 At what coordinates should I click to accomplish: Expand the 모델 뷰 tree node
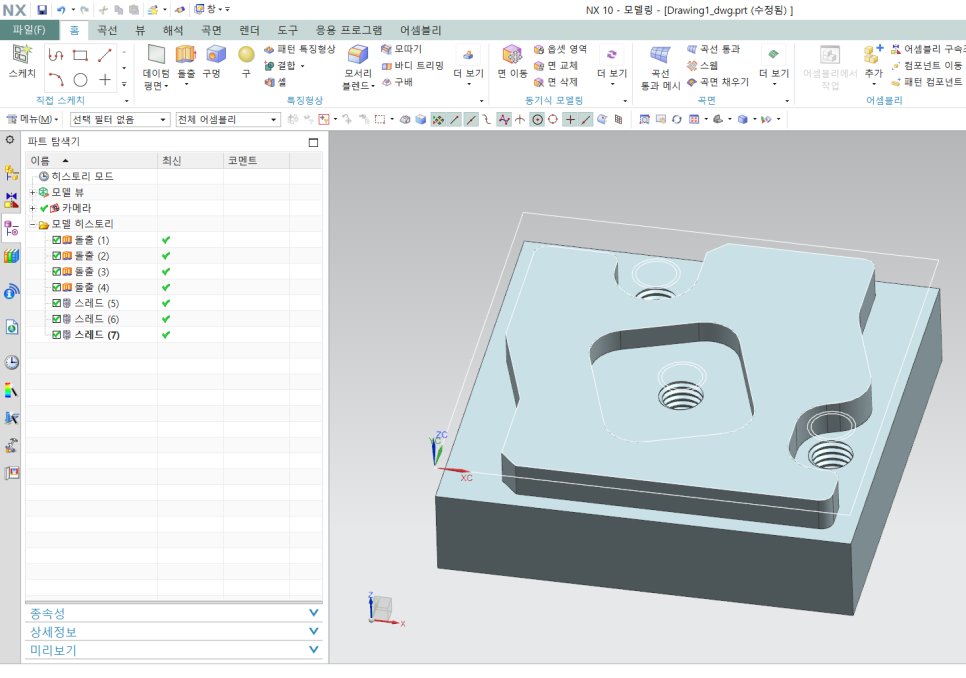33,193
